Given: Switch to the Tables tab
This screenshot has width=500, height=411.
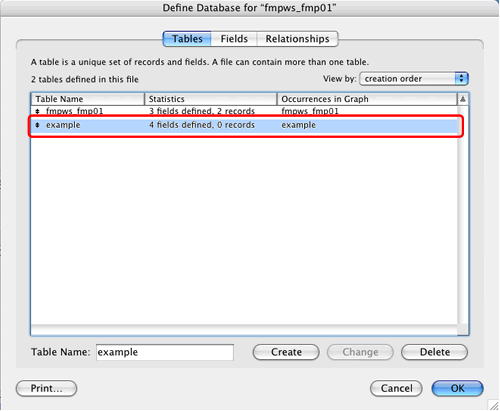Looking at the screenshot, I should (187, 39).
